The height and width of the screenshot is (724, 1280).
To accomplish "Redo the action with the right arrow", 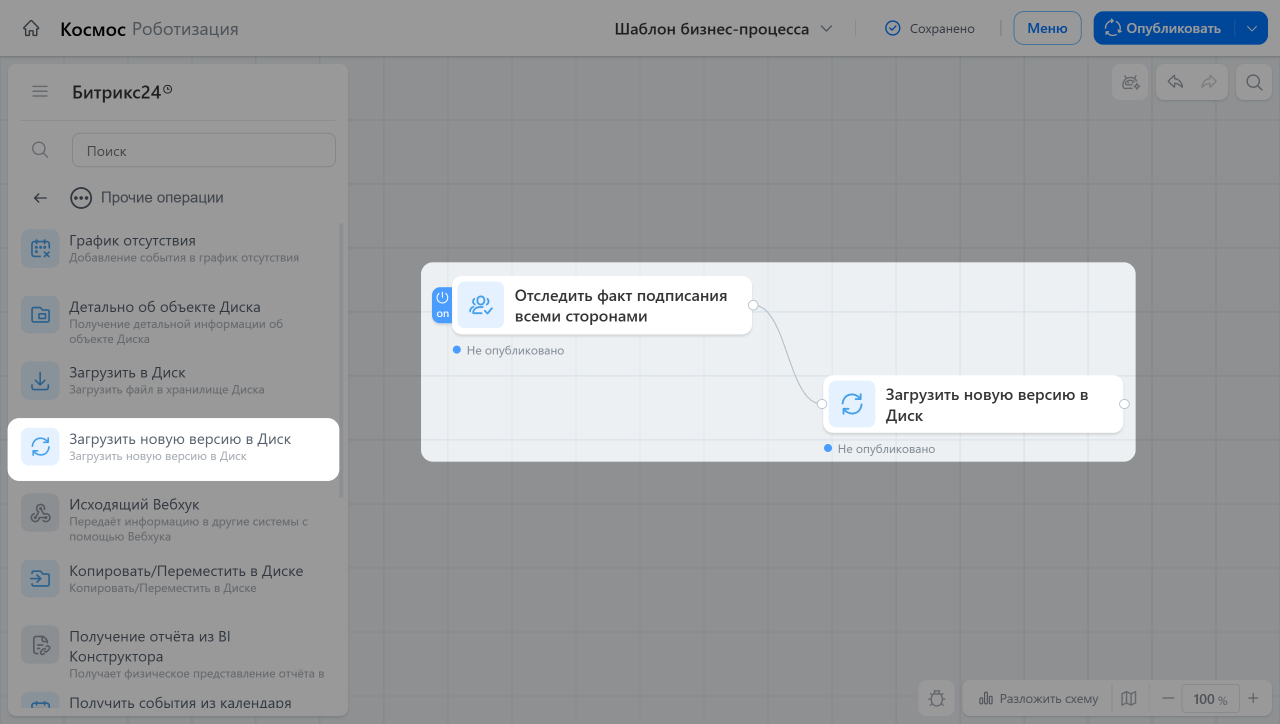I will click(x=1209, y=83).
